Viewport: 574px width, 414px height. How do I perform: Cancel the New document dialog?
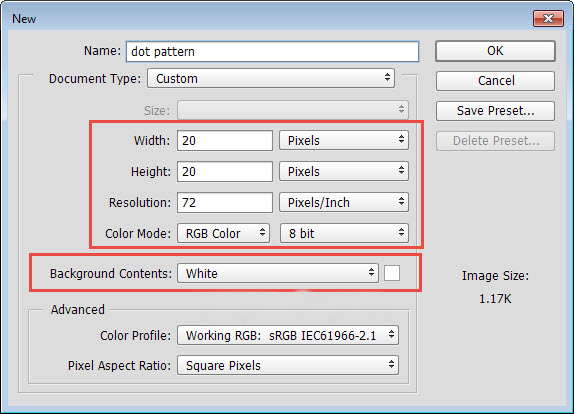pos(495,81)
